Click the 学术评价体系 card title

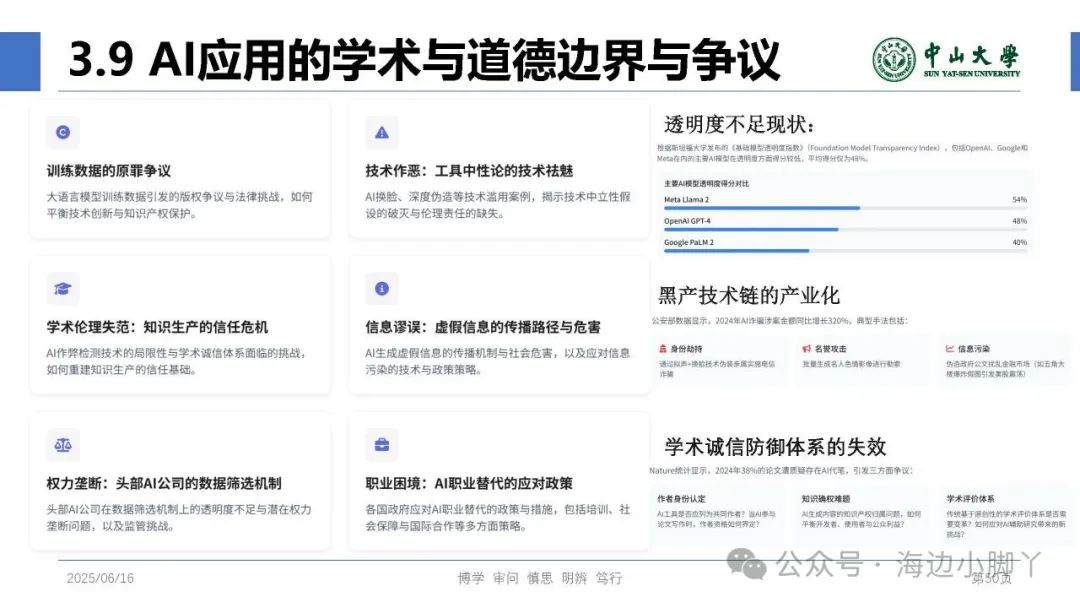pyautogui.click(x=970, y=499)
